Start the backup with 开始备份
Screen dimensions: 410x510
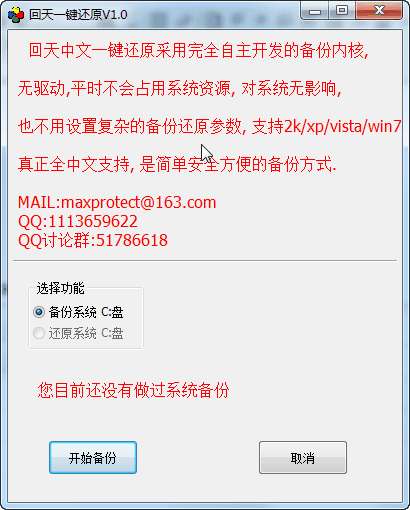[x=93, y=458]
